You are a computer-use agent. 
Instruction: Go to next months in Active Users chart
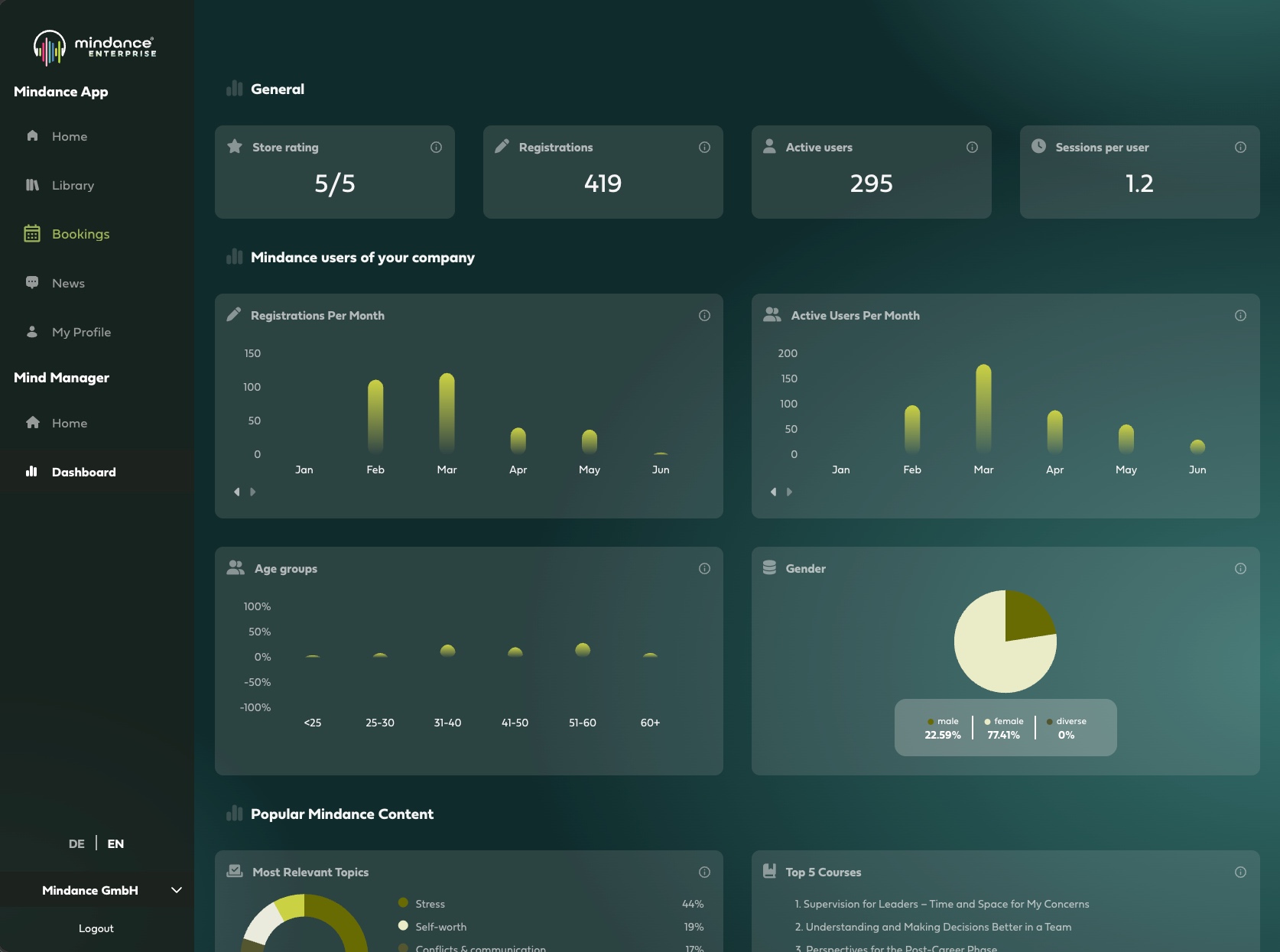click(x=790, y=492)
